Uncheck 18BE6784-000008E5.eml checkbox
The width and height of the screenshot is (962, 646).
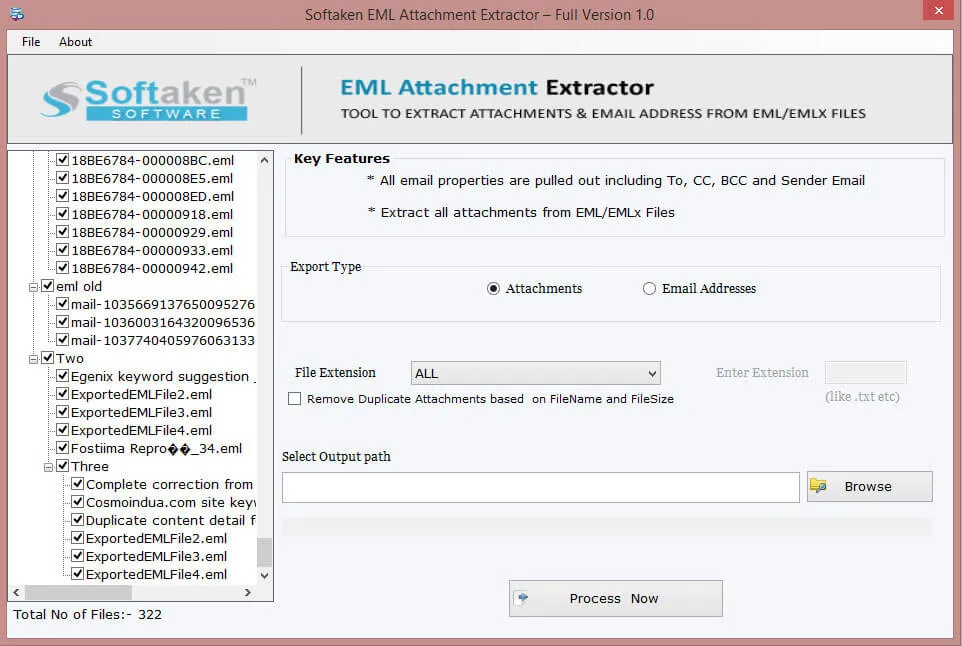click(63, 178)
